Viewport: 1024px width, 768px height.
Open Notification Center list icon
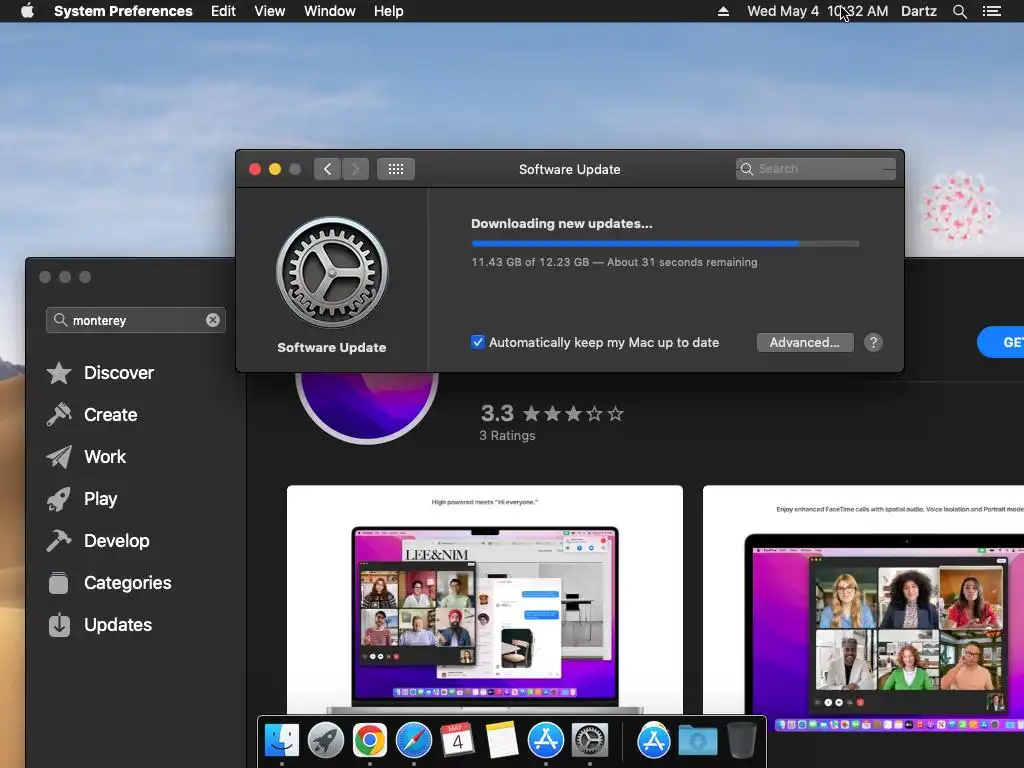pyautogui.click(x=992, y=11)
